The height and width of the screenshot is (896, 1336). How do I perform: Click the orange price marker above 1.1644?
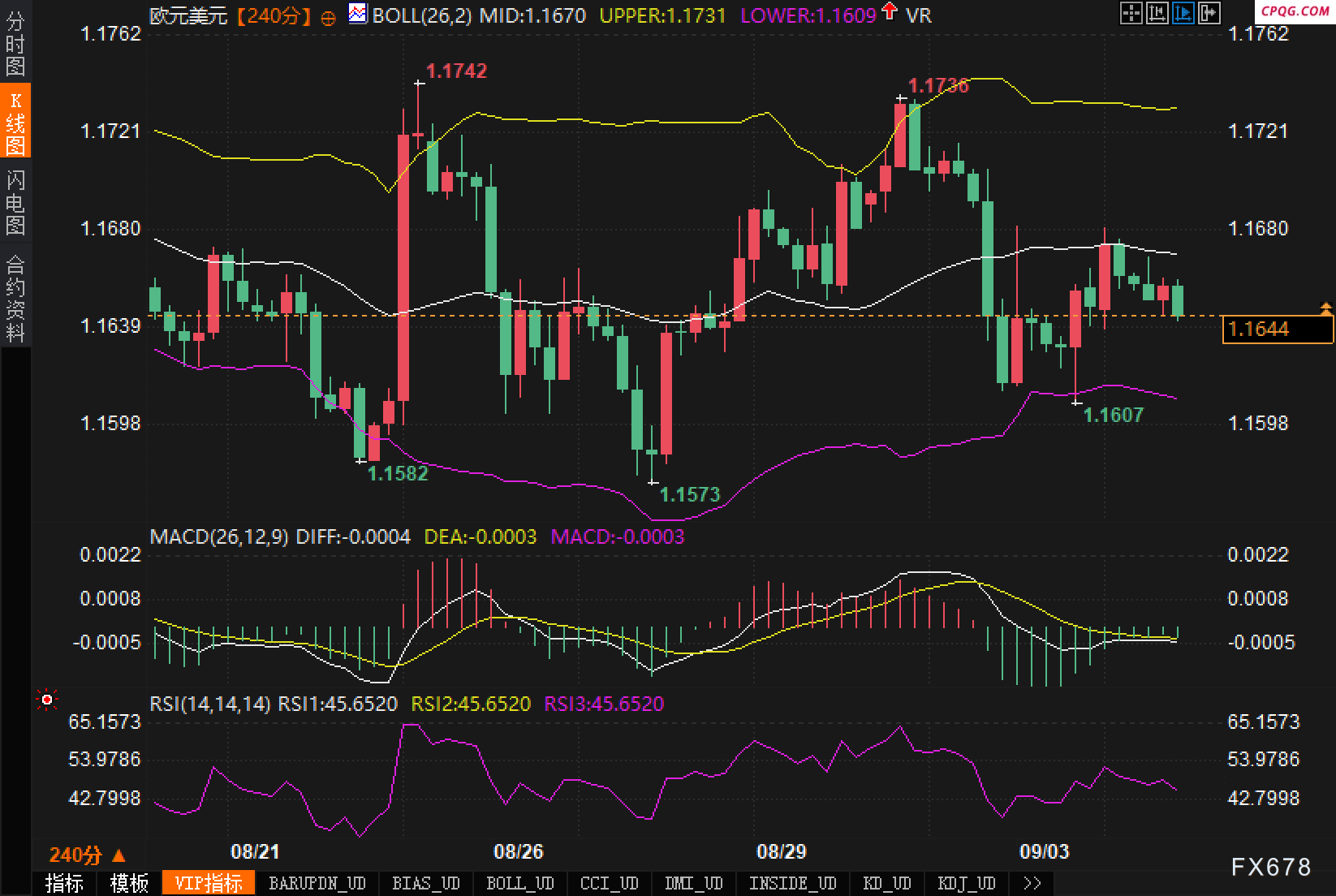[x=1325, y=308]
